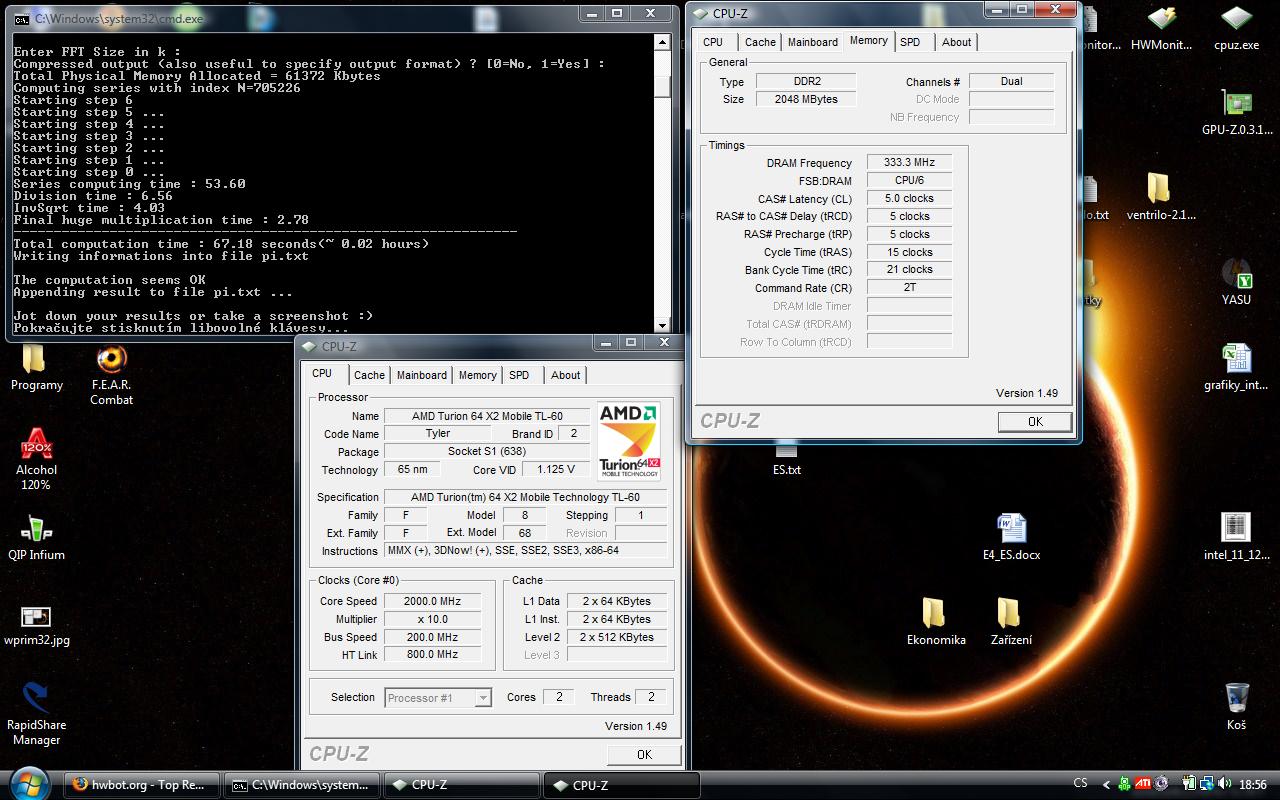Click the HT Link value 800.0 MHz
Screen dimensions: 1280x800
coord(432,654)
